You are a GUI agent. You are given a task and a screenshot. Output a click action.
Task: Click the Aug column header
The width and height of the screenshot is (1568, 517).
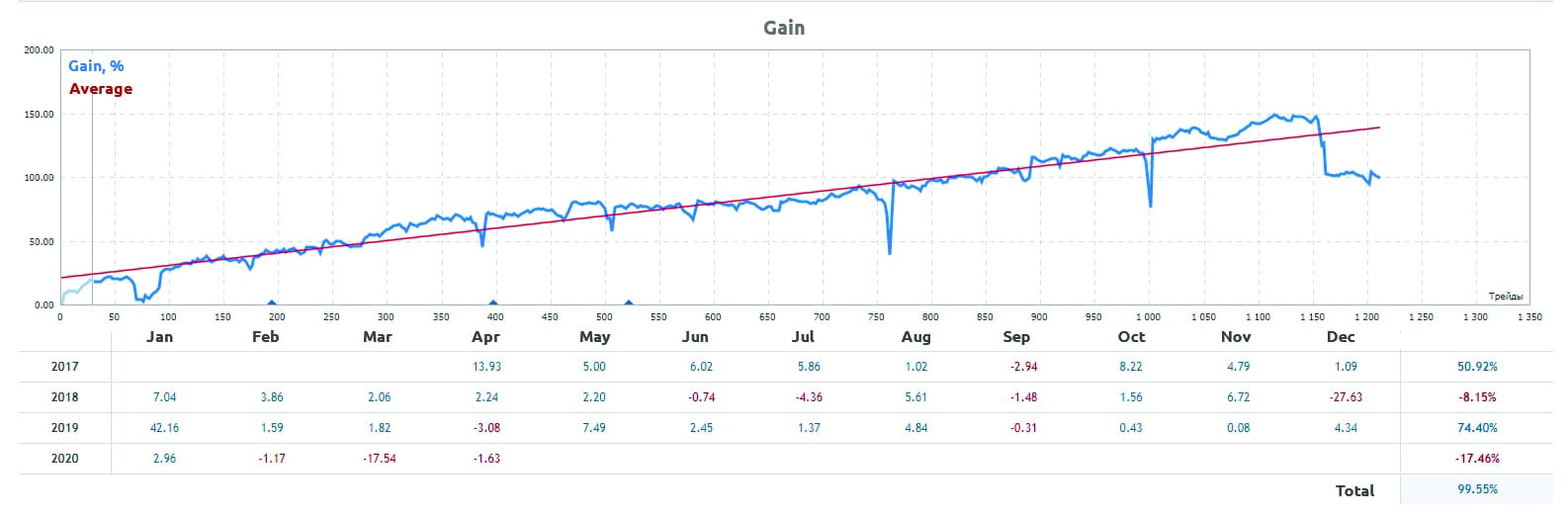(915, 337)
